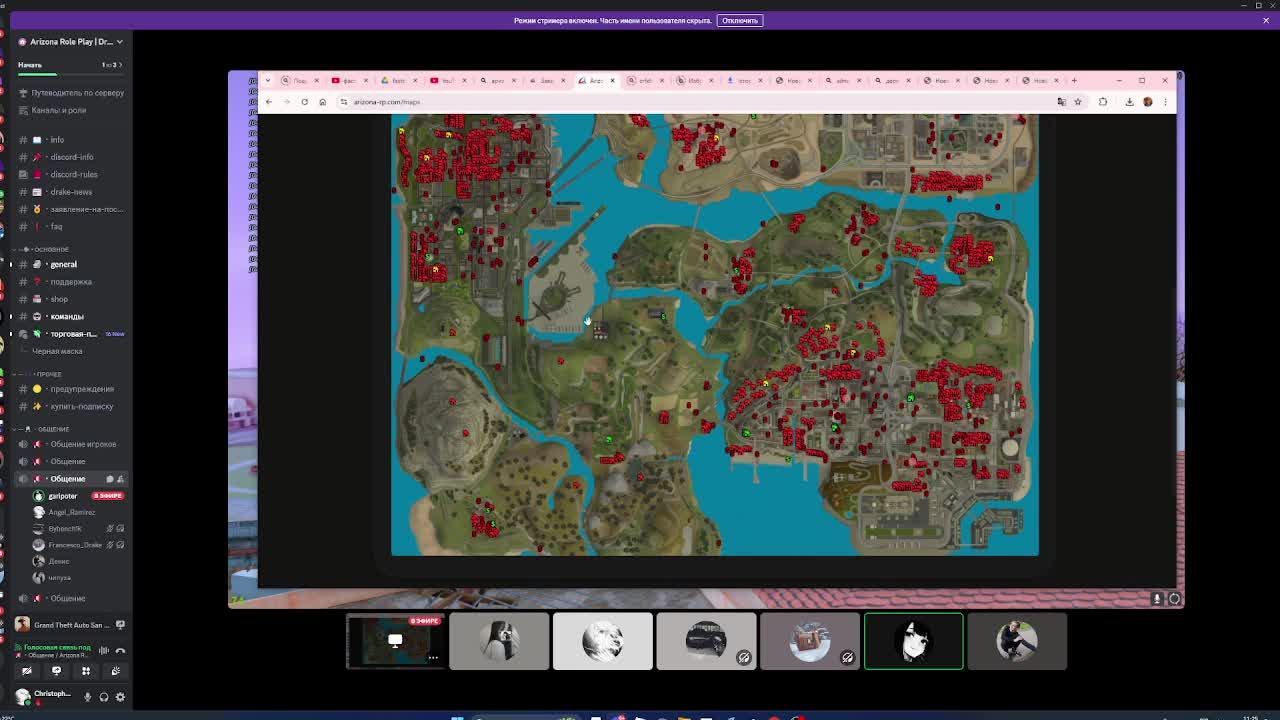This screenshot has width=1280, height=720.
Task: Reload the page in the shared browser
Action: (x=304, y=101)
